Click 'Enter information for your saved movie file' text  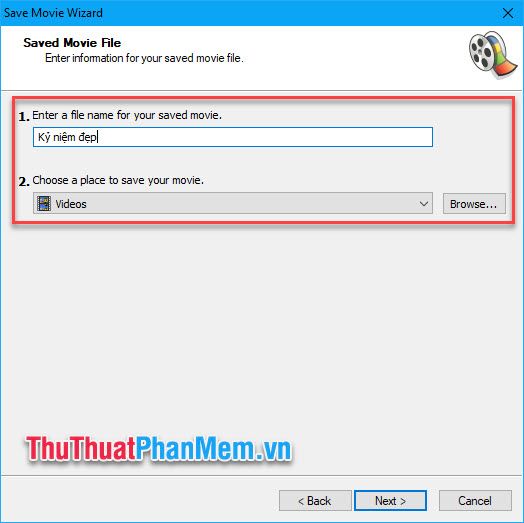[x=144, y=58]
